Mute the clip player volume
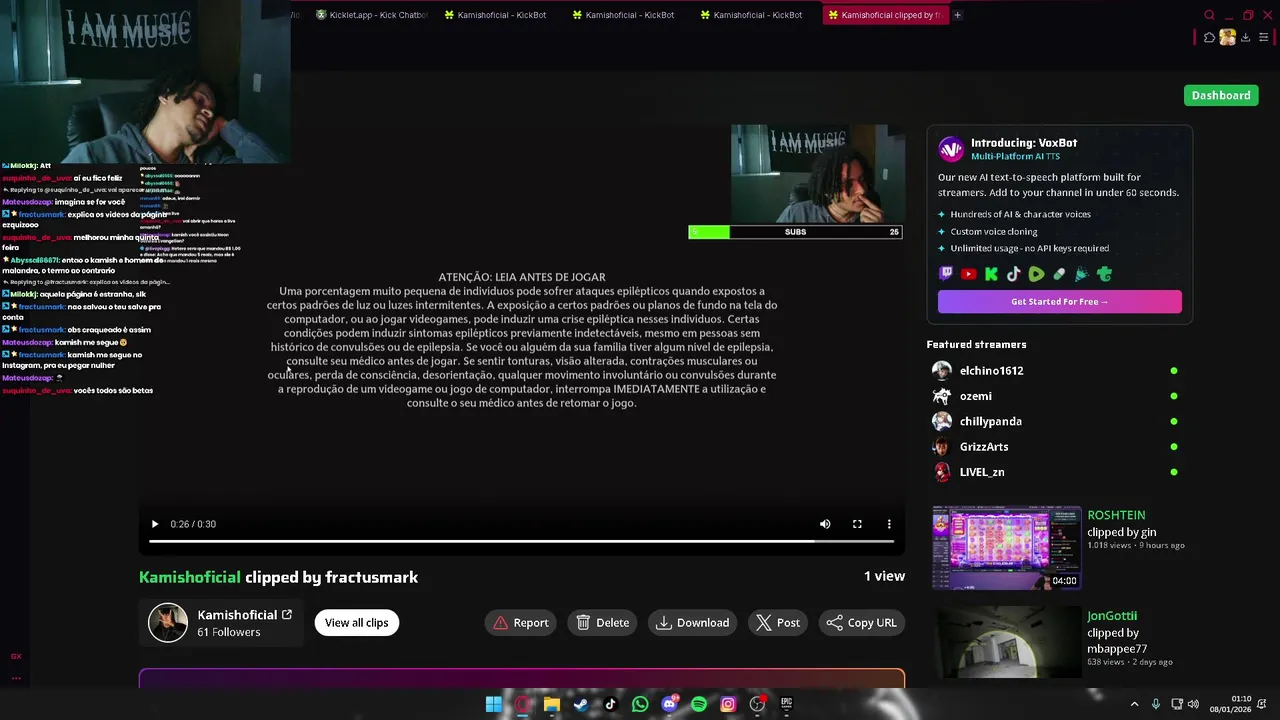1280x720 pixels. pyautogui.click(x=825, y=524)
